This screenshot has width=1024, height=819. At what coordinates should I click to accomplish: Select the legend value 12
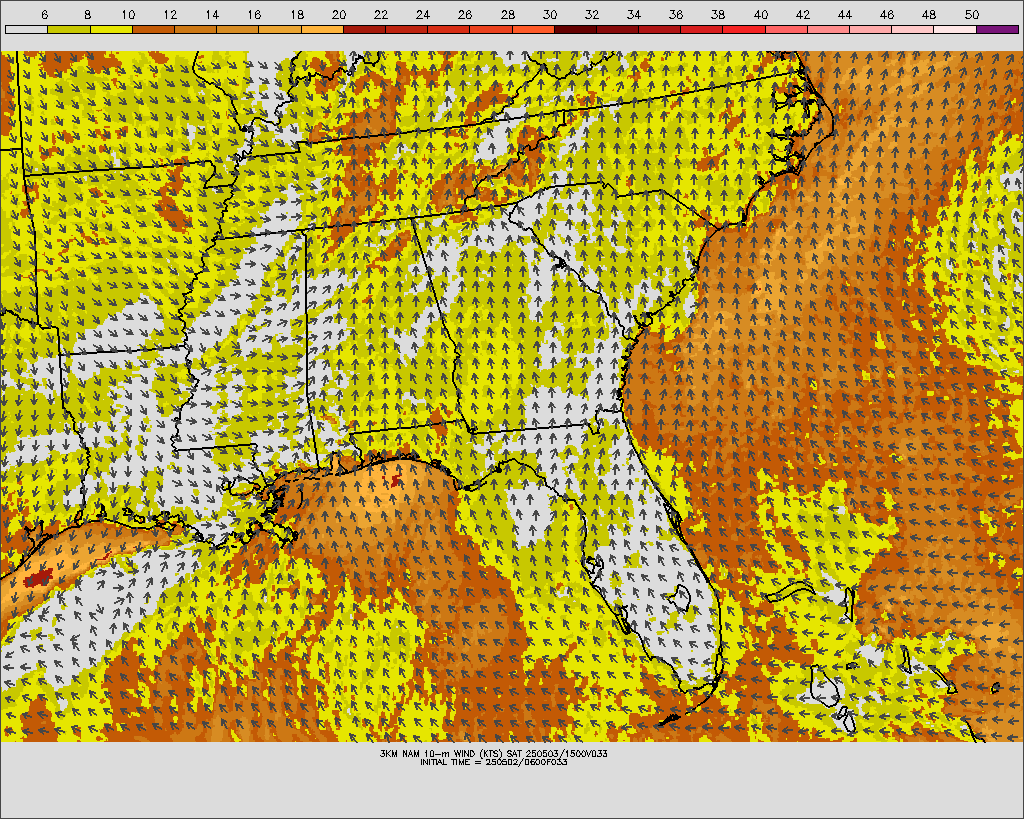click(170, 14)
